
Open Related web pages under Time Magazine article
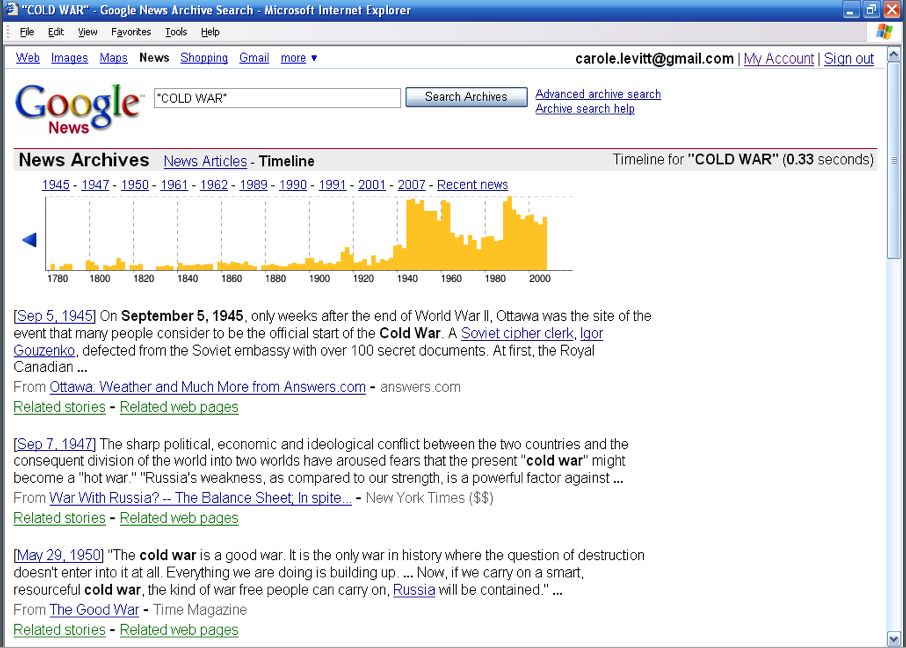(x=179, y=630)
